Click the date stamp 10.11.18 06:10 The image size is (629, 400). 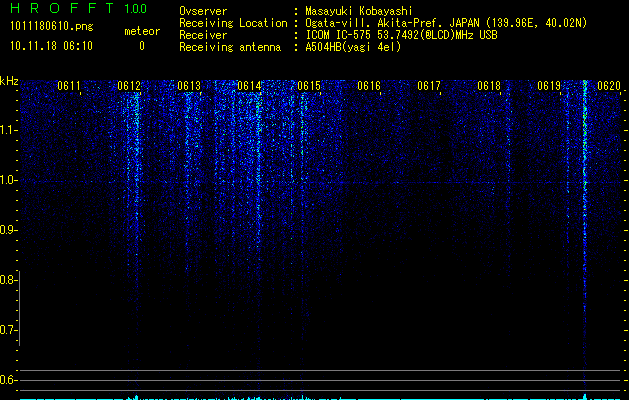click(x=51, y=46)
